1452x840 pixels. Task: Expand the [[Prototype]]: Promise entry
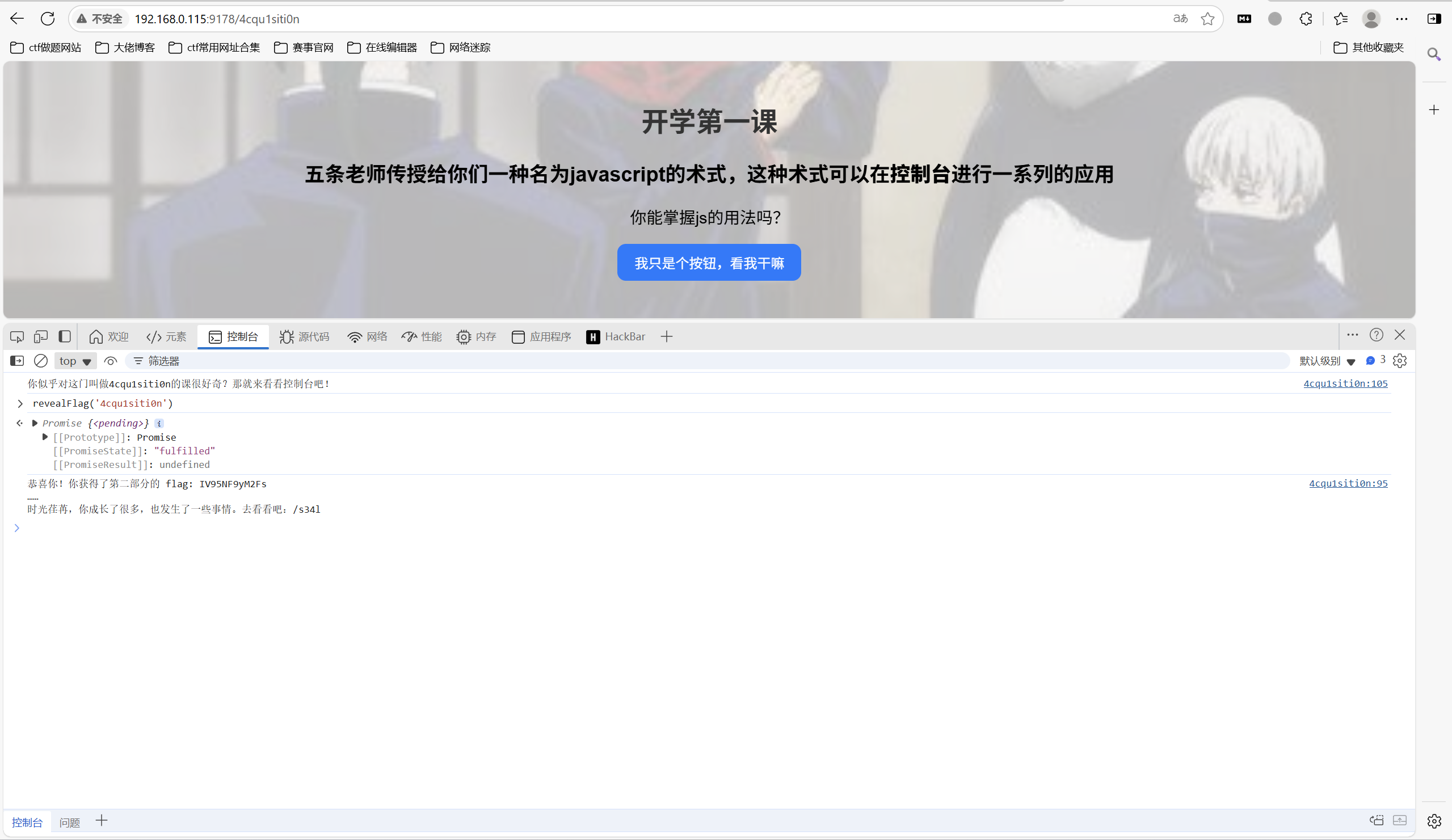pos(45,437)
